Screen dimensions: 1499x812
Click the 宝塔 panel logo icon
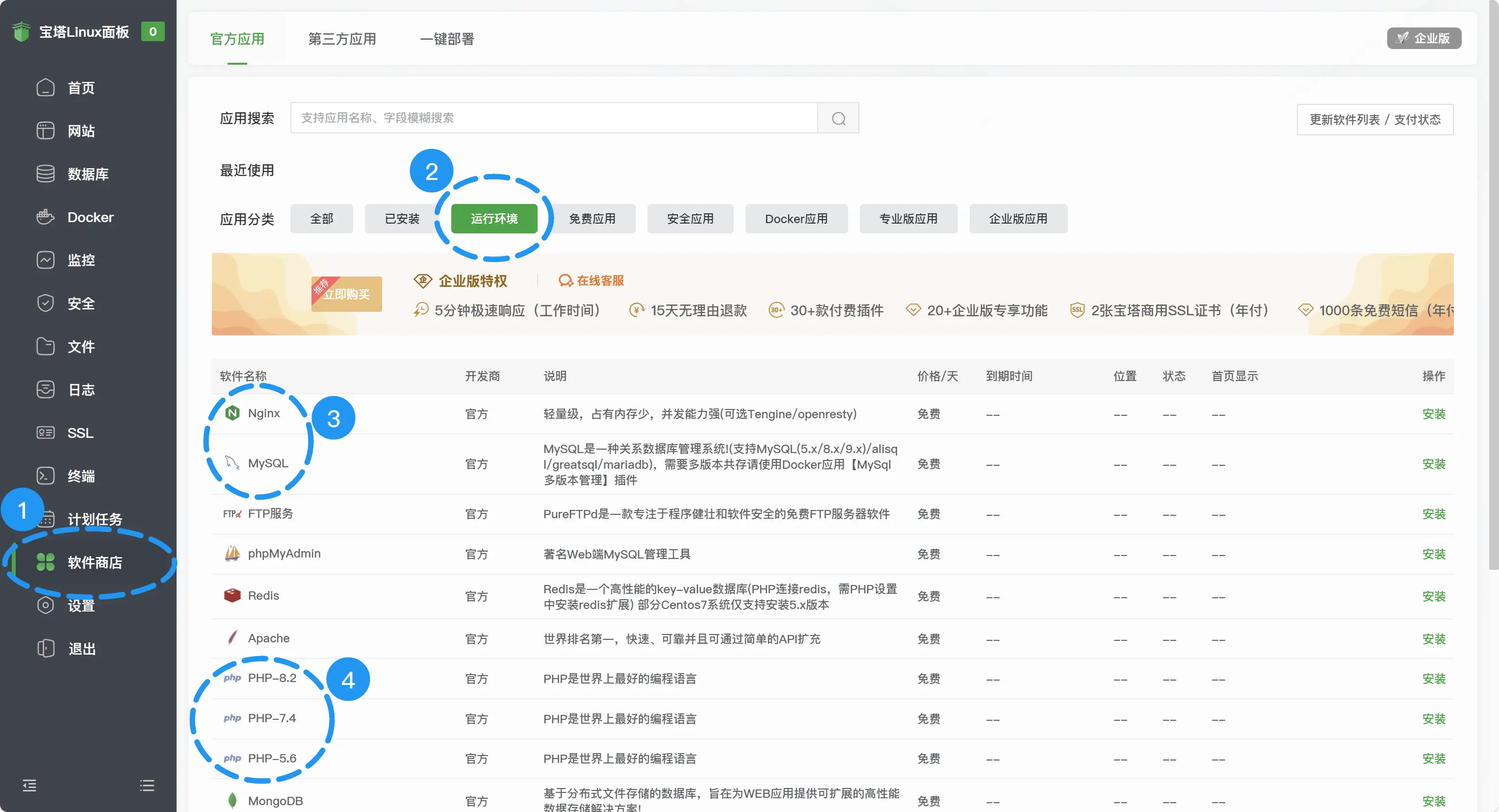(22, 31)
